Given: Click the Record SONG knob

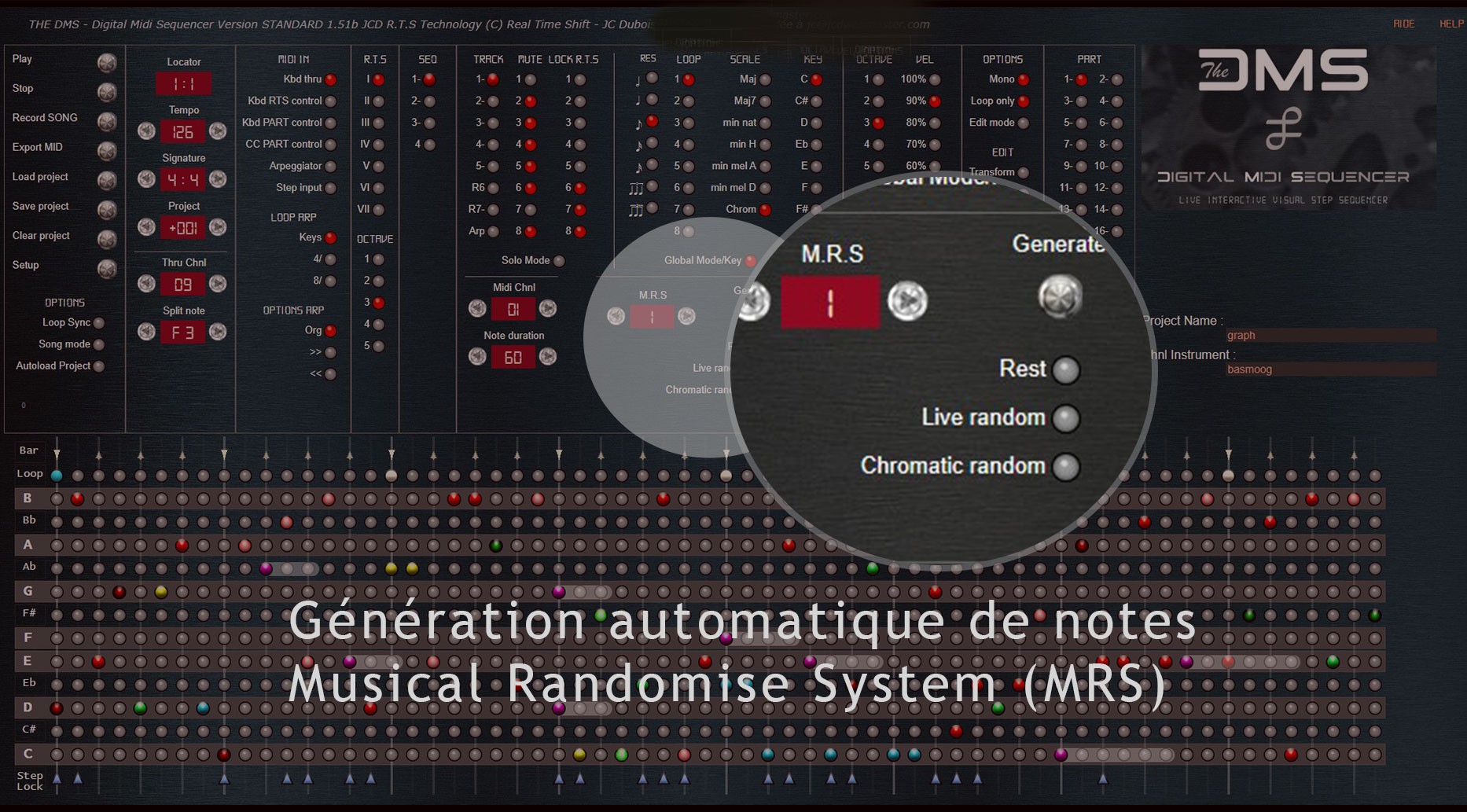Looking at the screenshot, I should coord(107,122).
